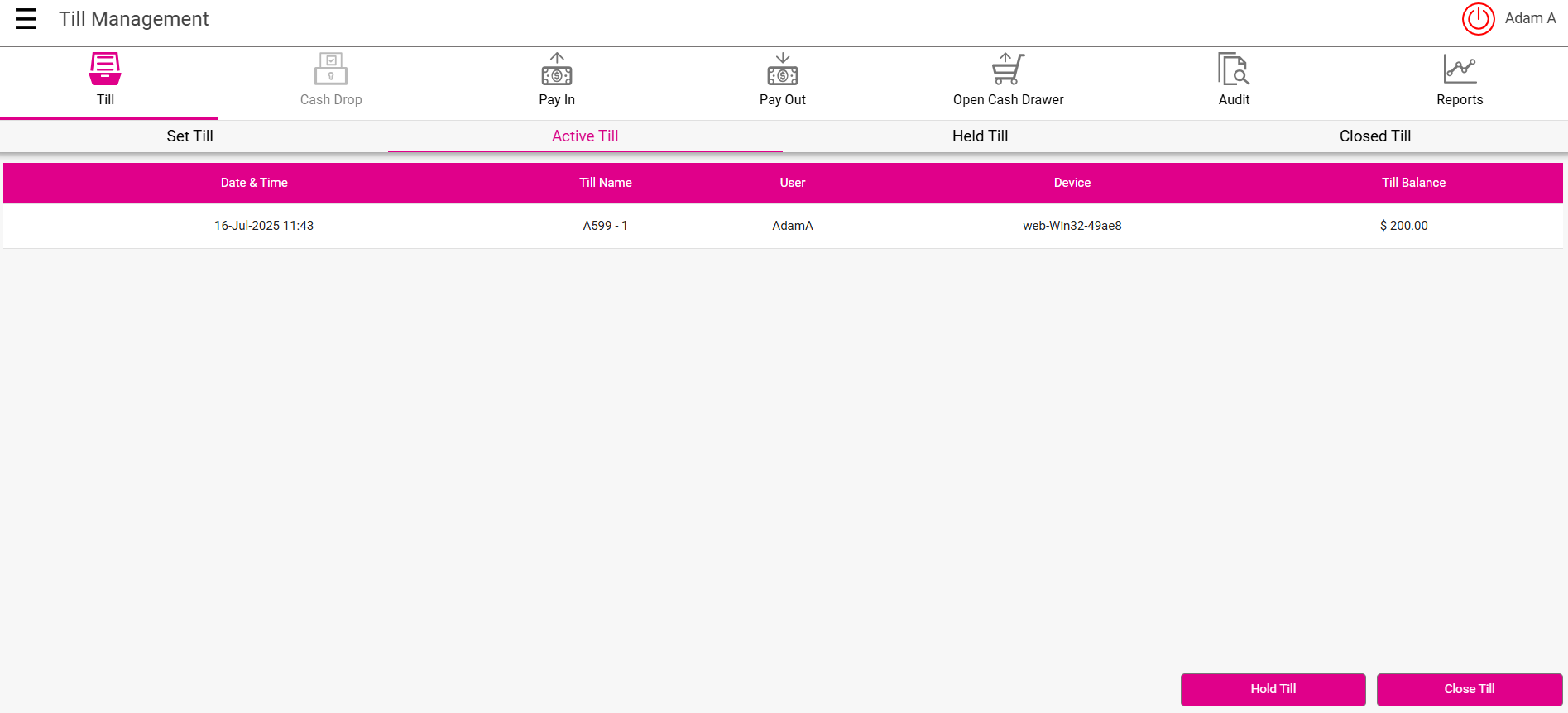
Task: Click the Adam A user name
Action: tap(1530, 18)
